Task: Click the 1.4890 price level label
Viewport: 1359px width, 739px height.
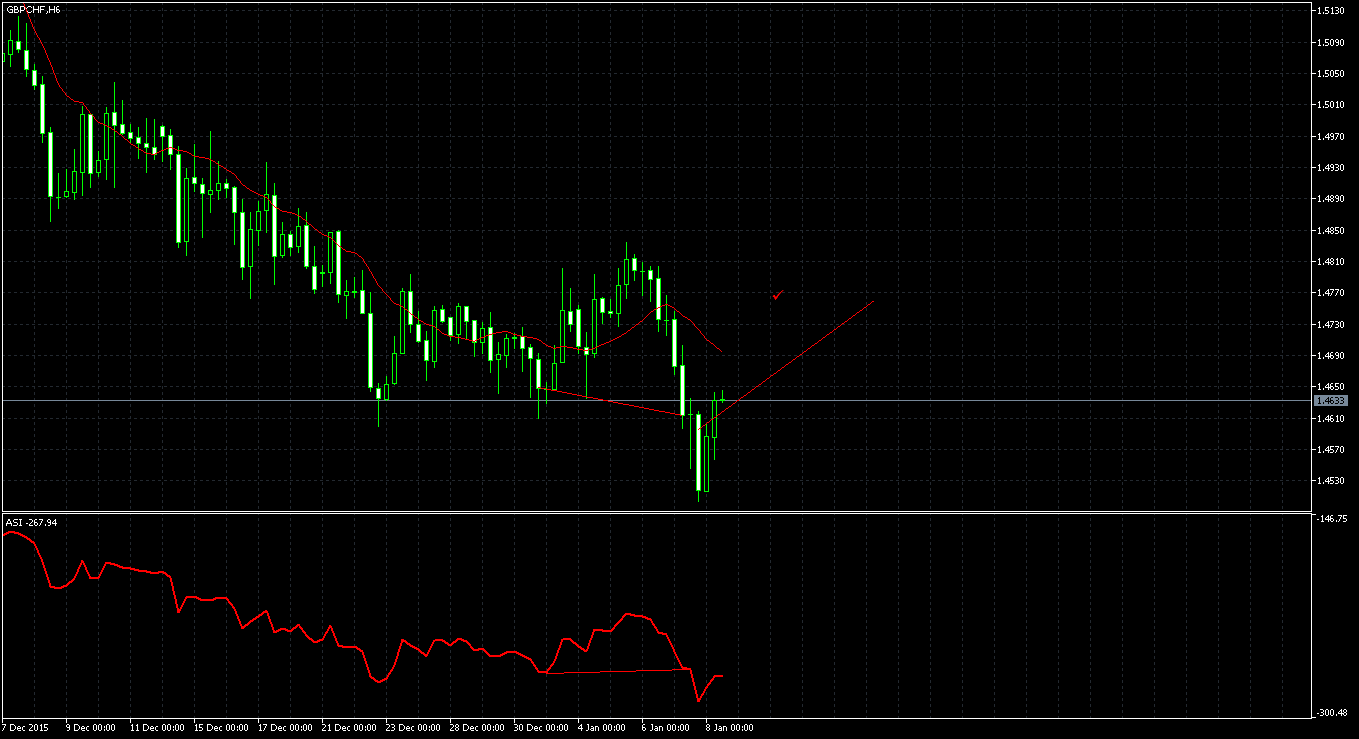Action: 1331,198
